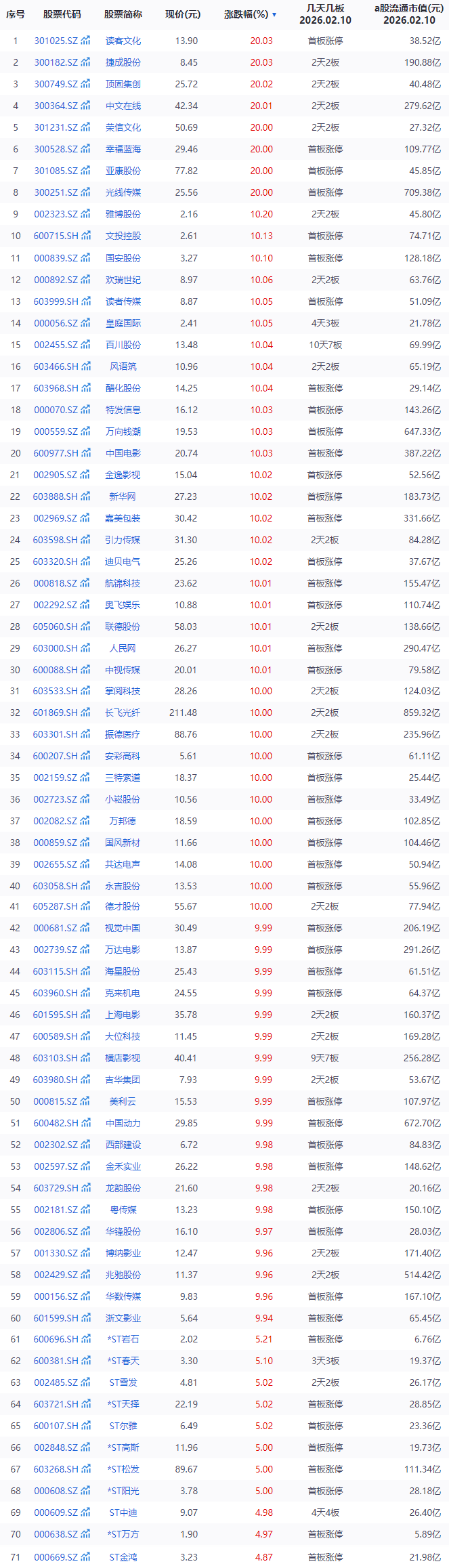Open stock code link 002739.SZ
Screen dimensions: 449x1568
click(x=56, y=950)
